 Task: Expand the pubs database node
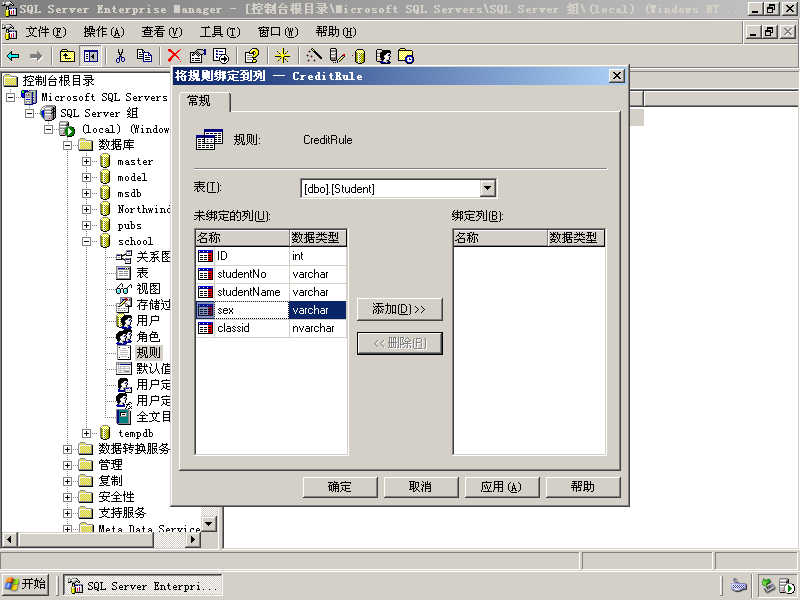(87, 226)
